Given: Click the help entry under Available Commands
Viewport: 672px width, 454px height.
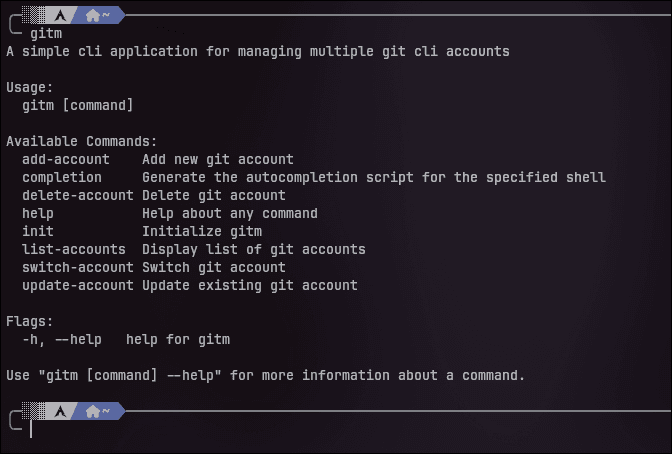Looking at the screenshot, I should pos(38,213).
